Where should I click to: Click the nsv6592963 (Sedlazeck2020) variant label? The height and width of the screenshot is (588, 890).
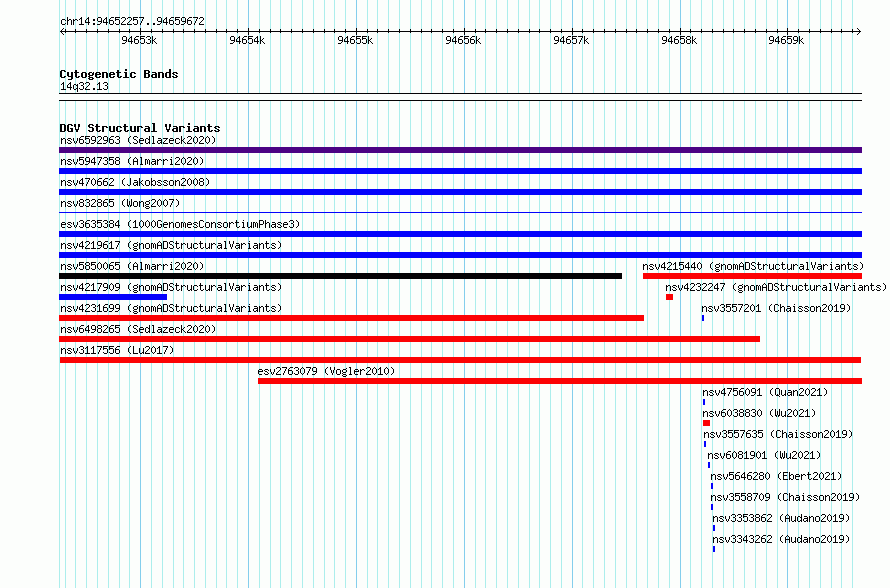(138, 140)
